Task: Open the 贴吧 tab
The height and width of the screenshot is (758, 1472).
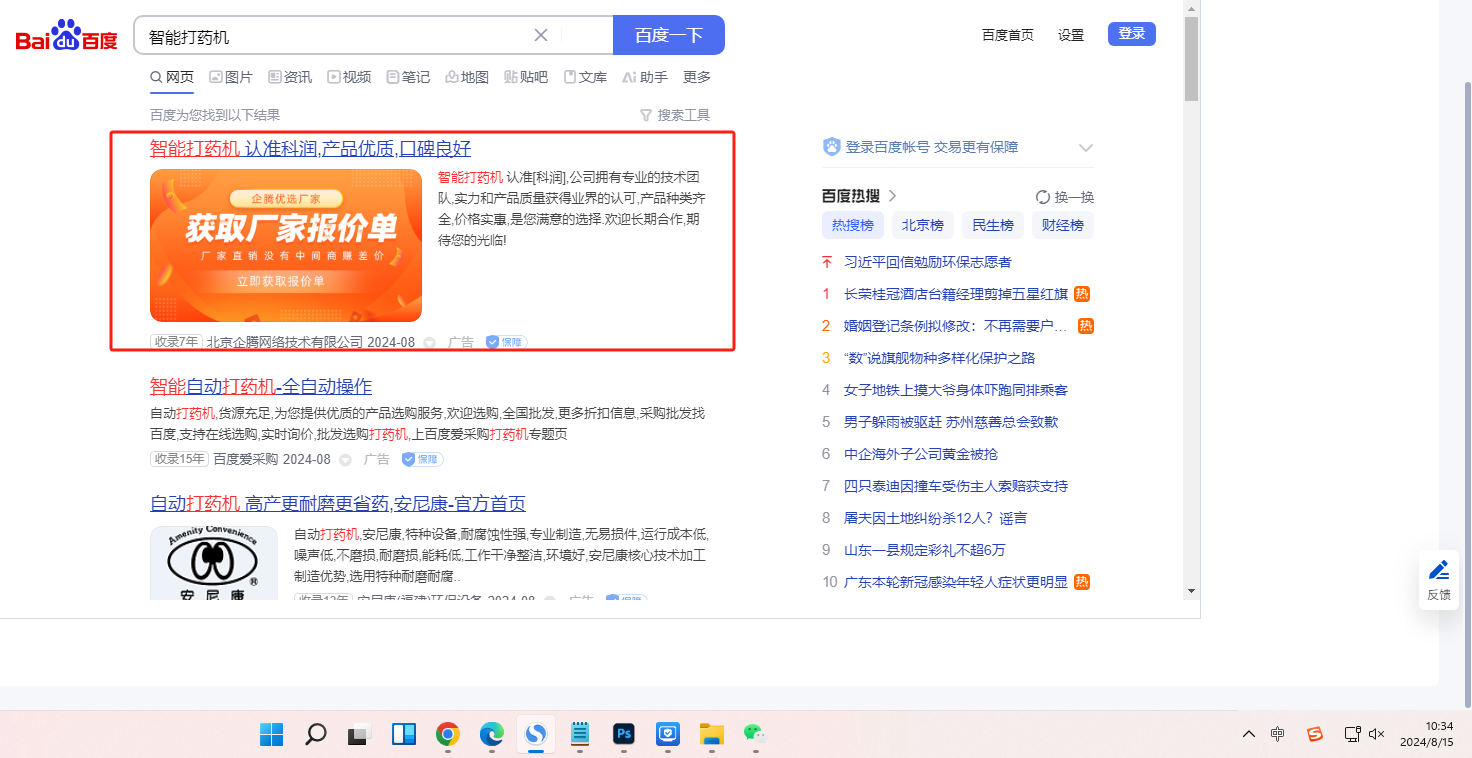Action: click(526, 77)
